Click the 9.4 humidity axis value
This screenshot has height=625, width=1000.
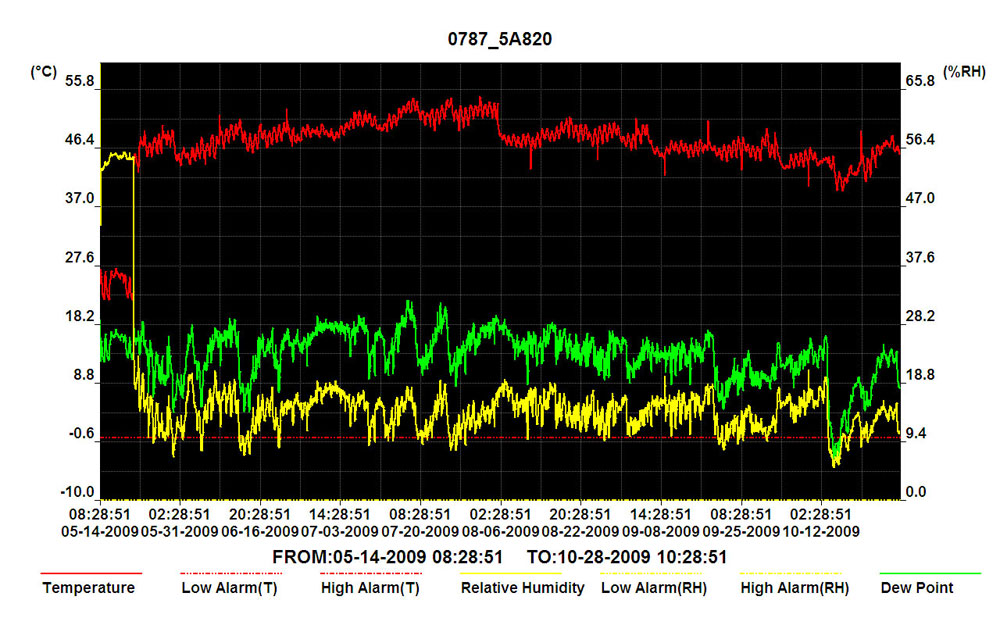[916, 434]
